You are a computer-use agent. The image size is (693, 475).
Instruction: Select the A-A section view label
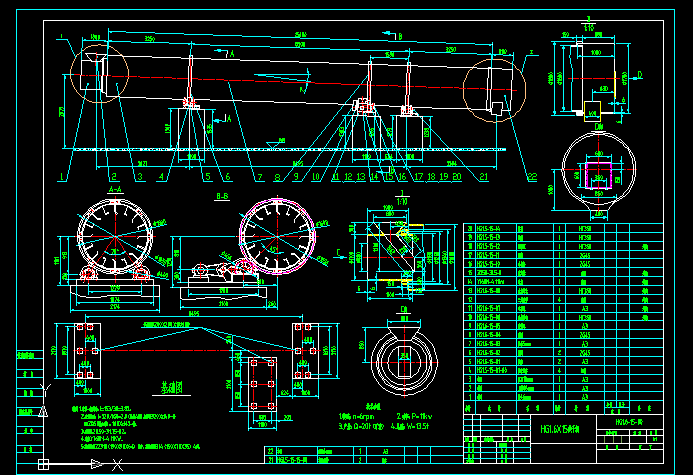click(114, 188)
